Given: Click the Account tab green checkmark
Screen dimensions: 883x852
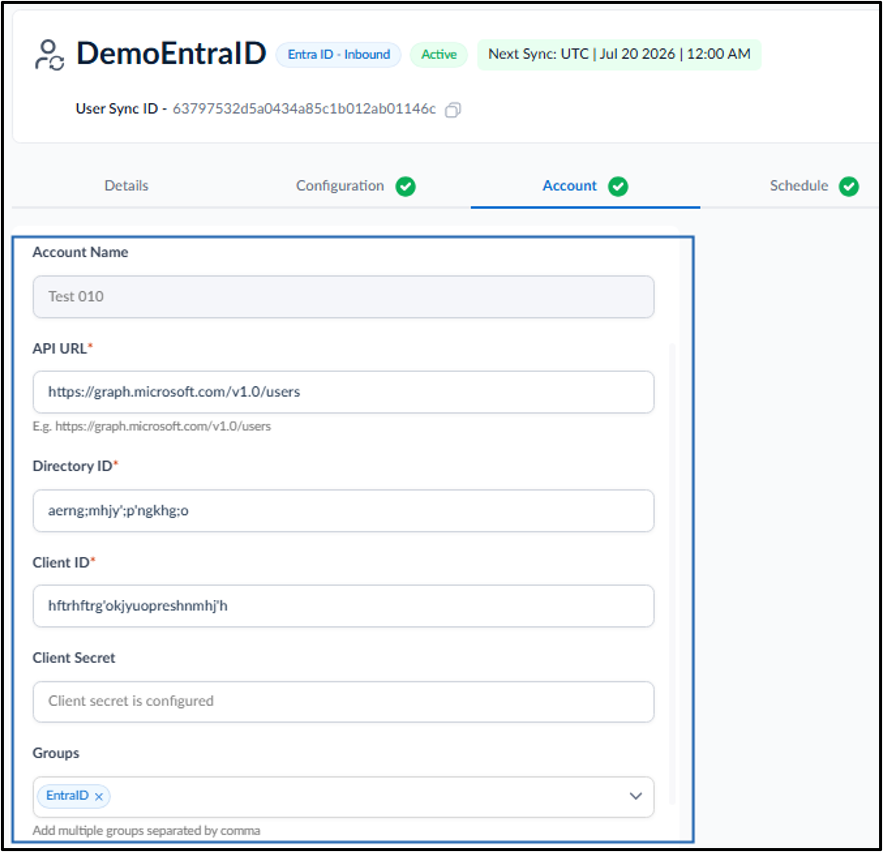Looking at the screenshot, I should (x=618, y=186).
